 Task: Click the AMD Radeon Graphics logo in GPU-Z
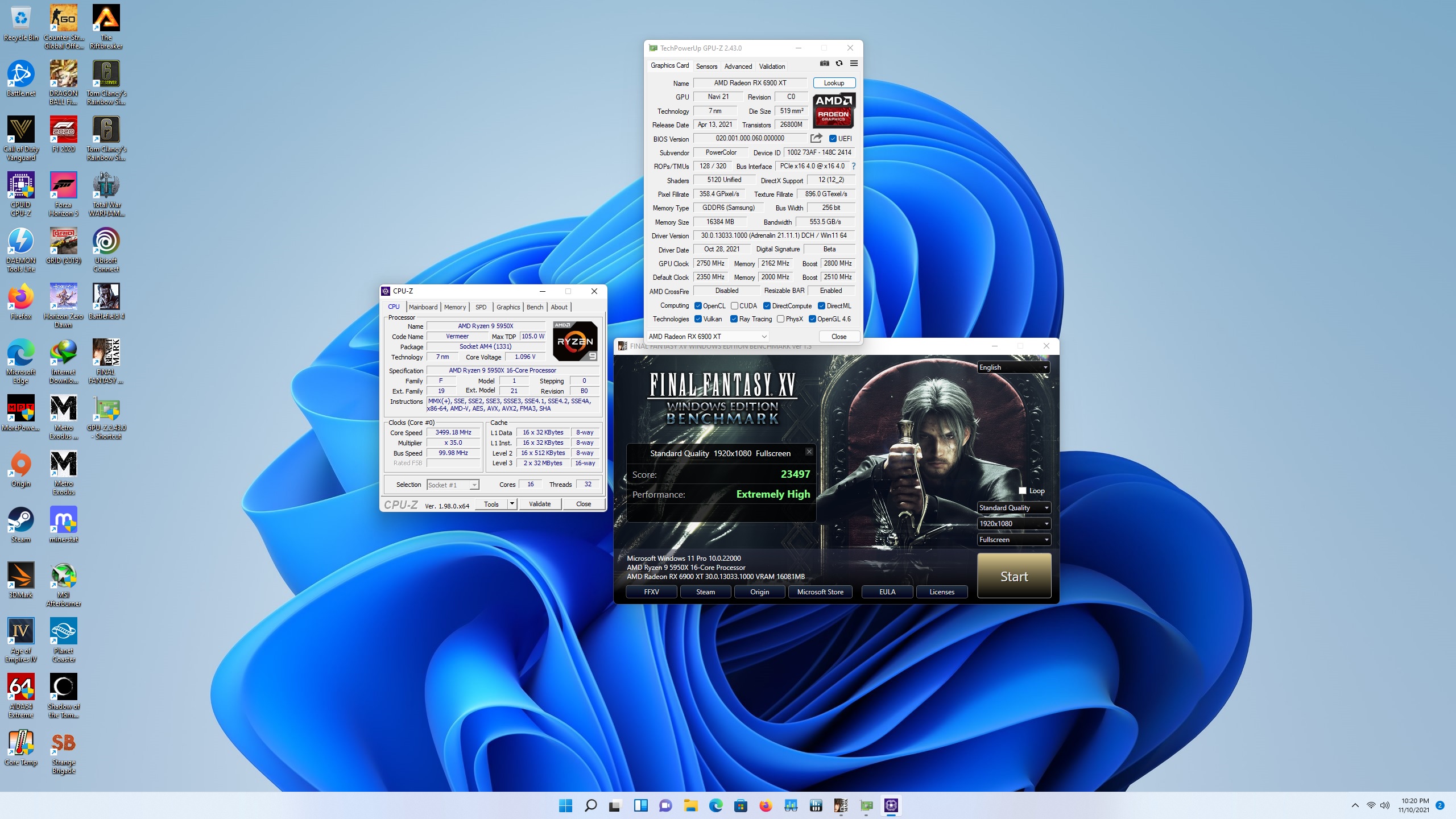coord(834,110)
